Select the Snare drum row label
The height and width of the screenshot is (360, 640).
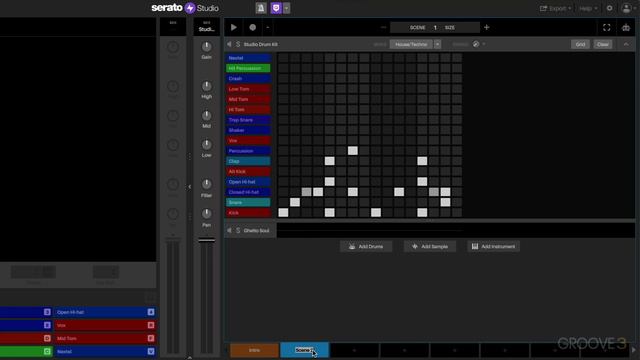pos(248,202)
